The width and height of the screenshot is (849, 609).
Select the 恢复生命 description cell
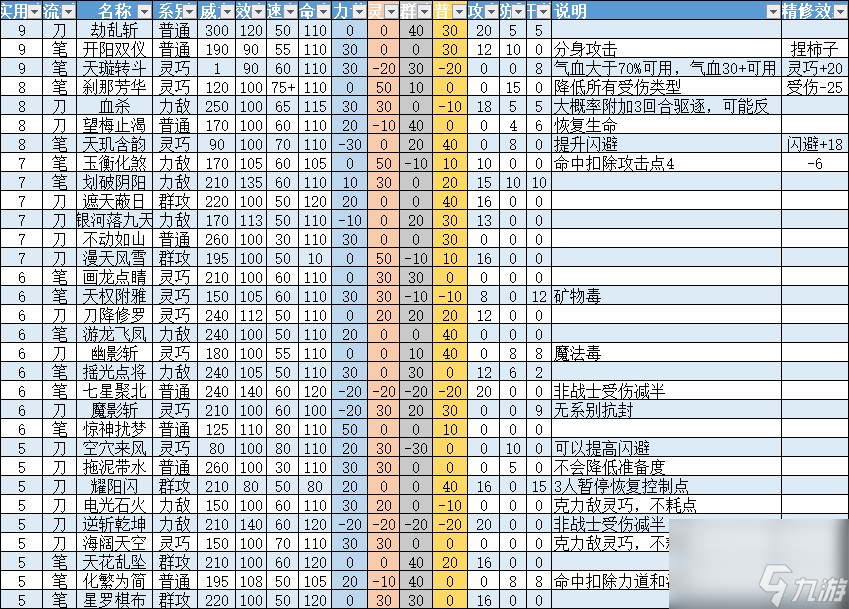[666, 125]
